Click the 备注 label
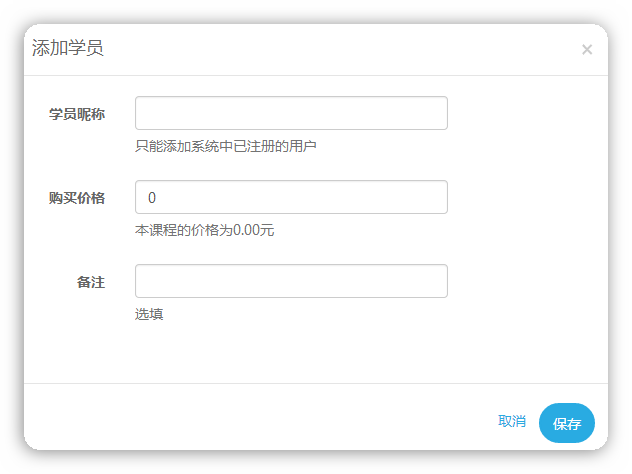Image resolution: width=632 pixels, height=474 pixels. [x=91, y=282]
